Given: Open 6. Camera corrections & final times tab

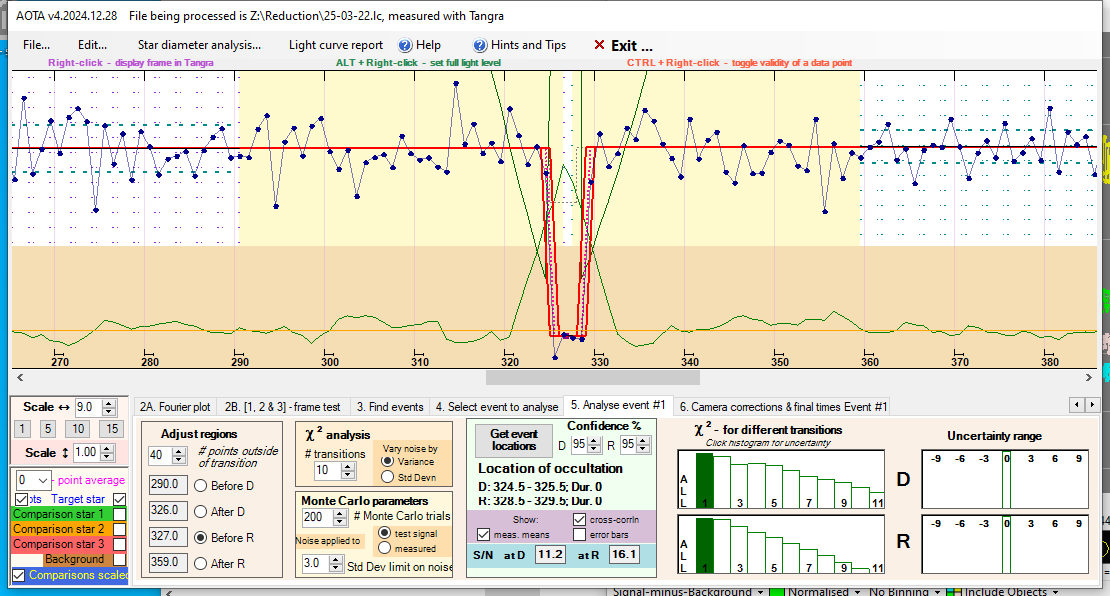Looking at the screenshot, I should 783,407.
